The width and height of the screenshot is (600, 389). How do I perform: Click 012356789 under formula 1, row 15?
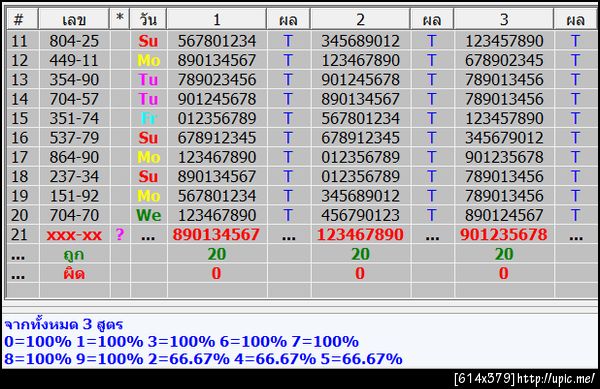217,118
